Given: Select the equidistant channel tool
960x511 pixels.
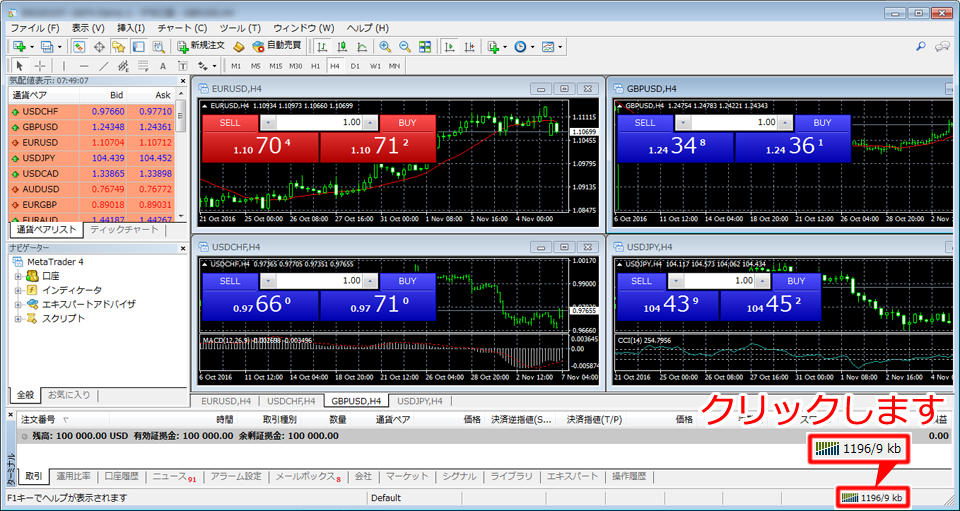Looking at the screenshot, I should click(x=123, y=65).
